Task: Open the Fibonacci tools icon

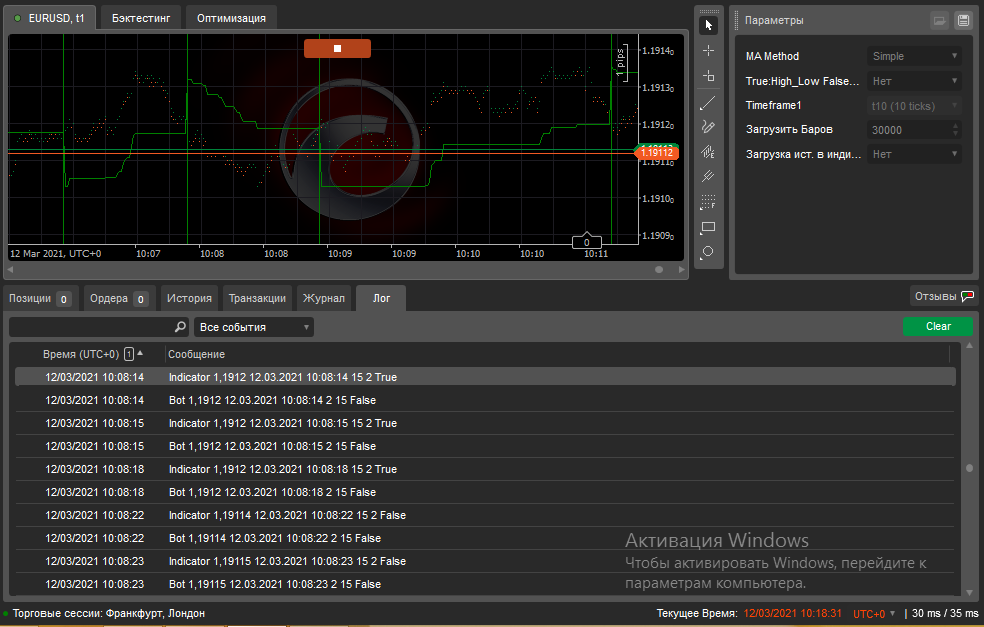Action: click(709, 202)
